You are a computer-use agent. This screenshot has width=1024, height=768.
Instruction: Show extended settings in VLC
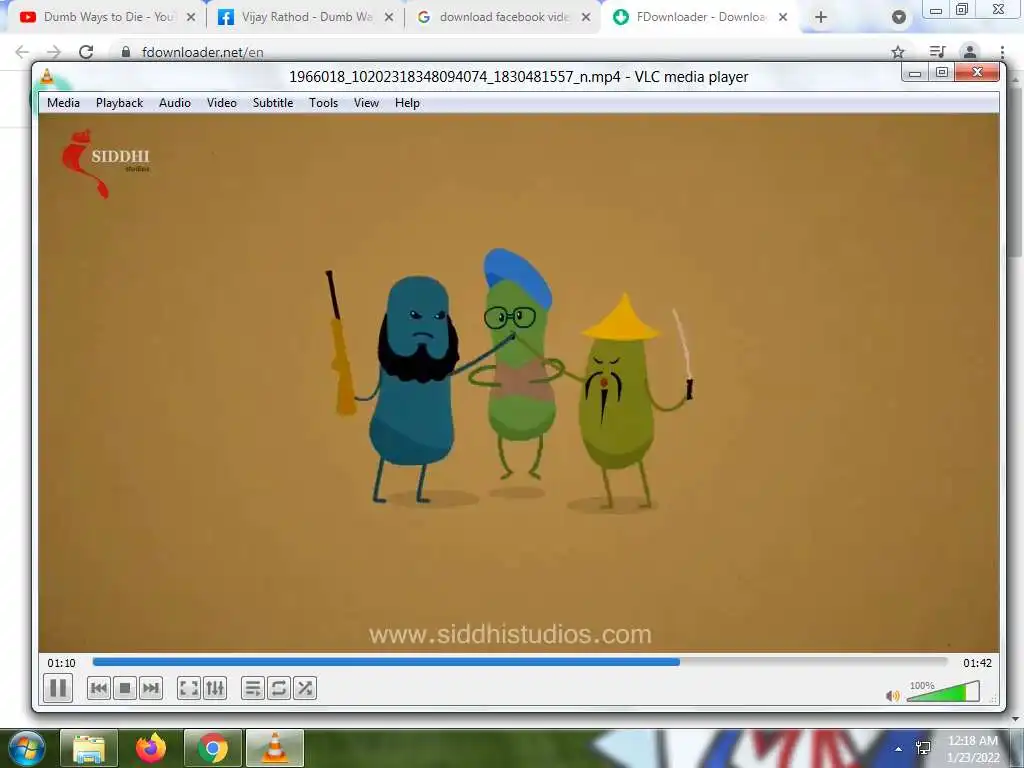(215, 688)
